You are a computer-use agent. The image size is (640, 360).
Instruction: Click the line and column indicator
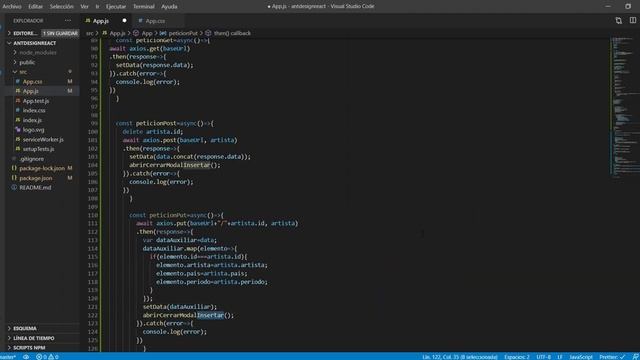[460, 357]
